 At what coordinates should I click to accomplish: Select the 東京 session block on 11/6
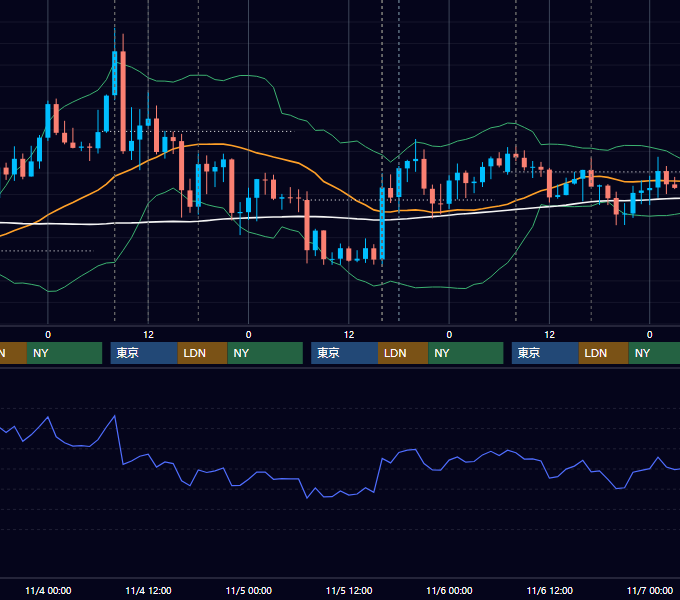click(545, 353)
